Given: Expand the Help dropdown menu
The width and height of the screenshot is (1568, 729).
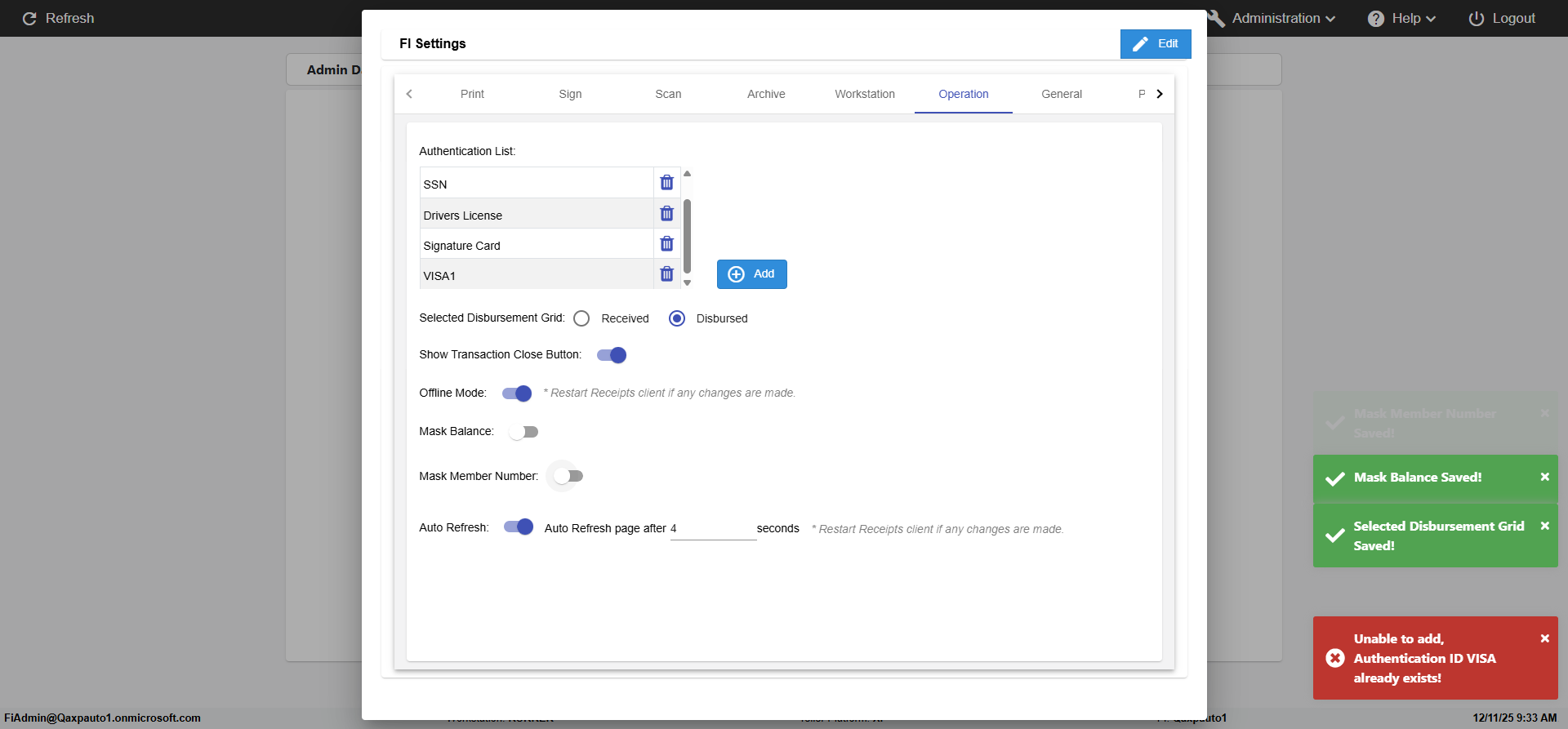Looking at the screenshot, I should (x=1401, y=18).
